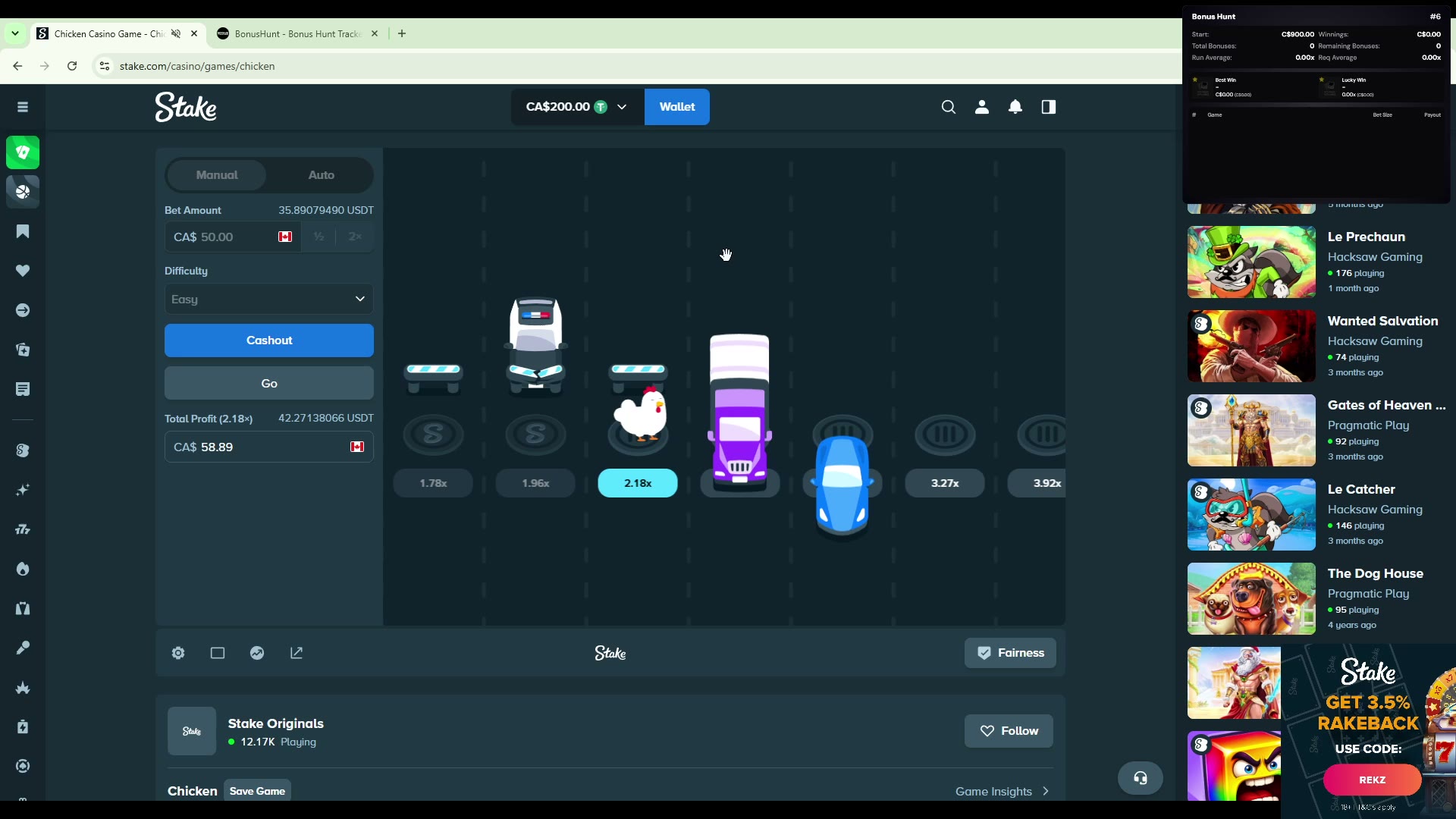
Task: Open notifications bell
Action: click(x=1015, y=107)
